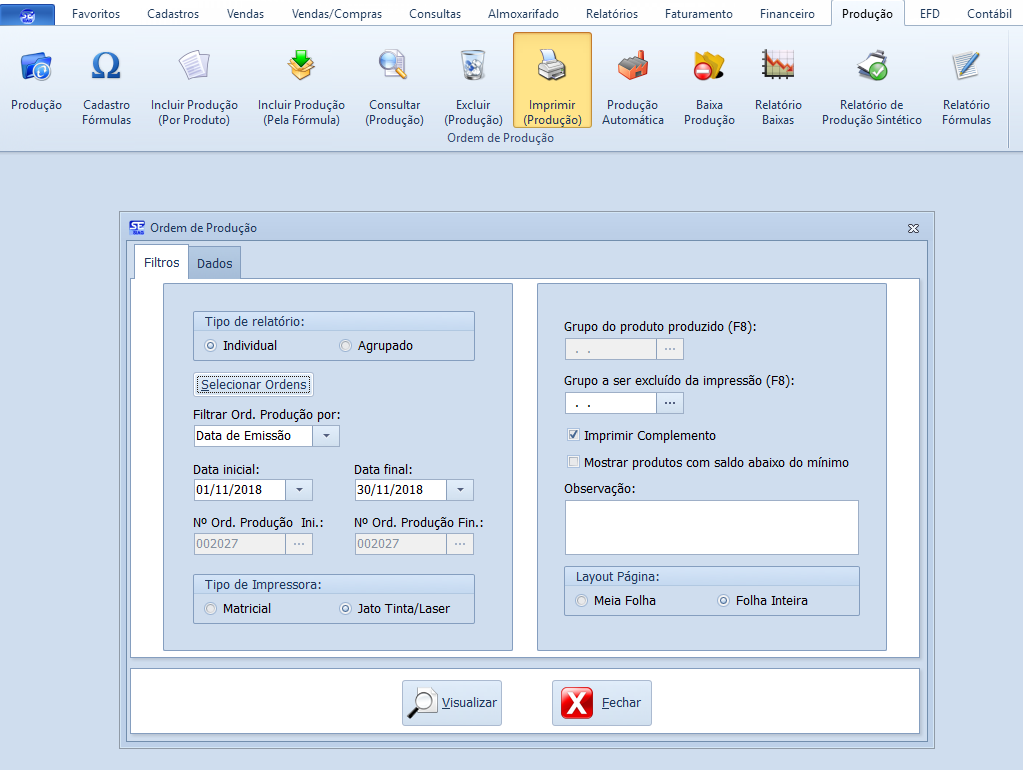Open the Produção icon in ribbon

[x=36, y=67]
